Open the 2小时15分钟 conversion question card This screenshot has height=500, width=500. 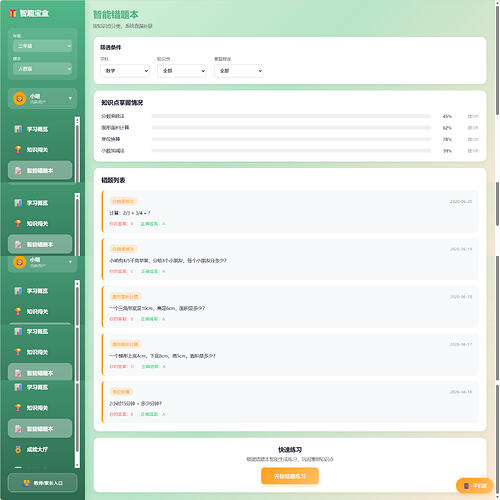(x=290, y=402)
